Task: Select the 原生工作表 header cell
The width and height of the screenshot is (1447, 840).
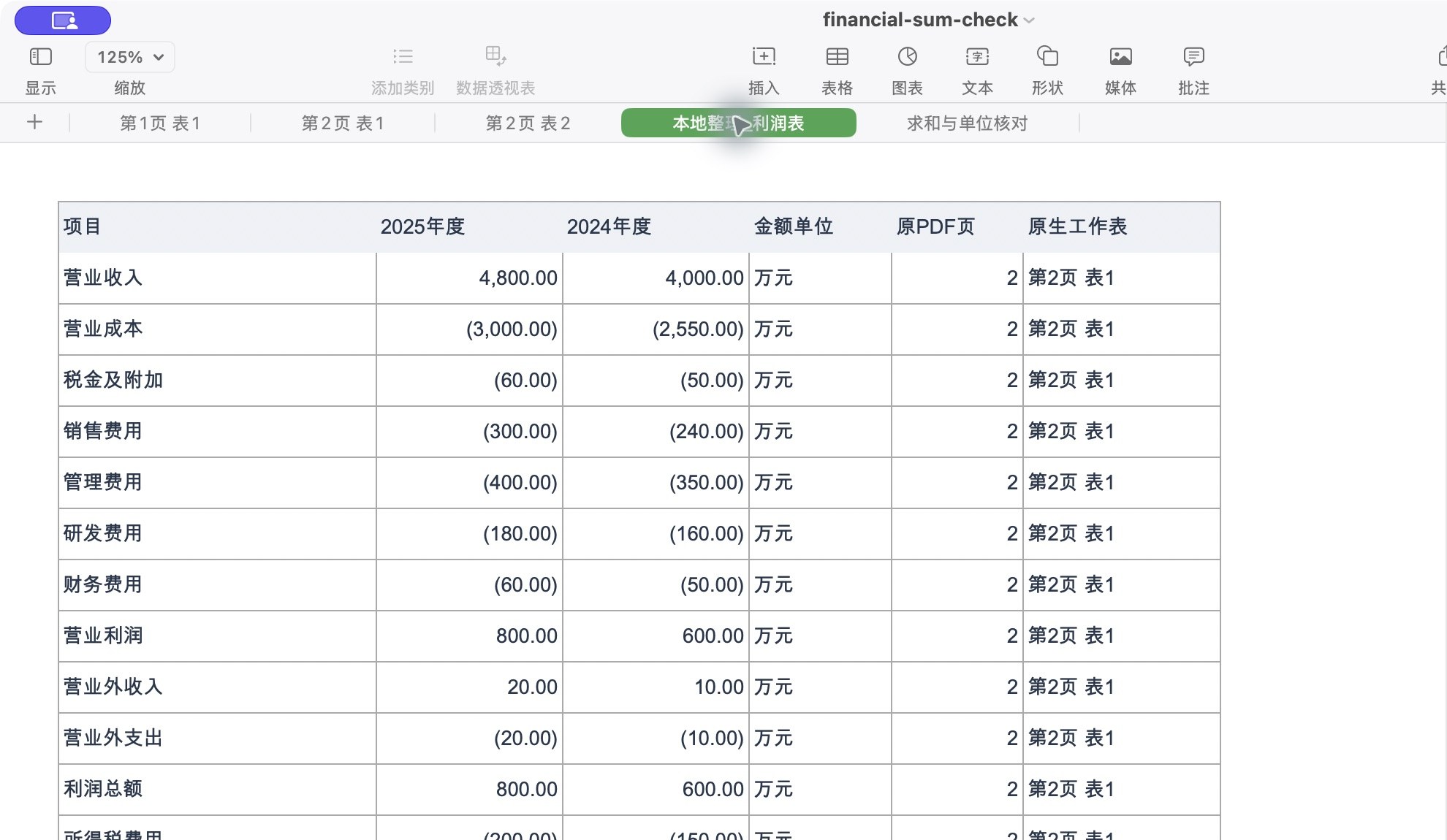Action: point(1121,227)
